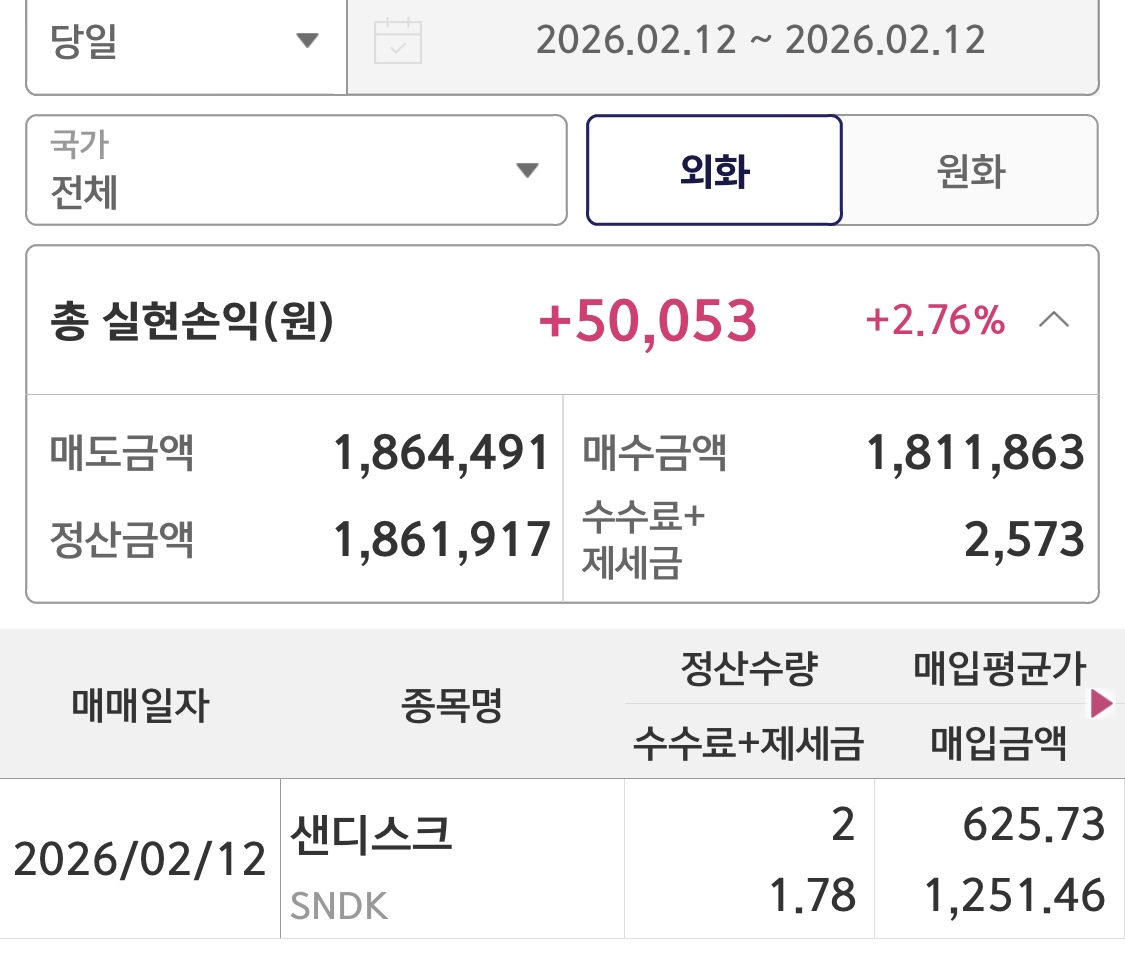The width and height of the screenshot is (1125, 956).
Task: Tap the 2026.02.12 ~ 2026.02.12 date range field
Action: coord(760,40)
